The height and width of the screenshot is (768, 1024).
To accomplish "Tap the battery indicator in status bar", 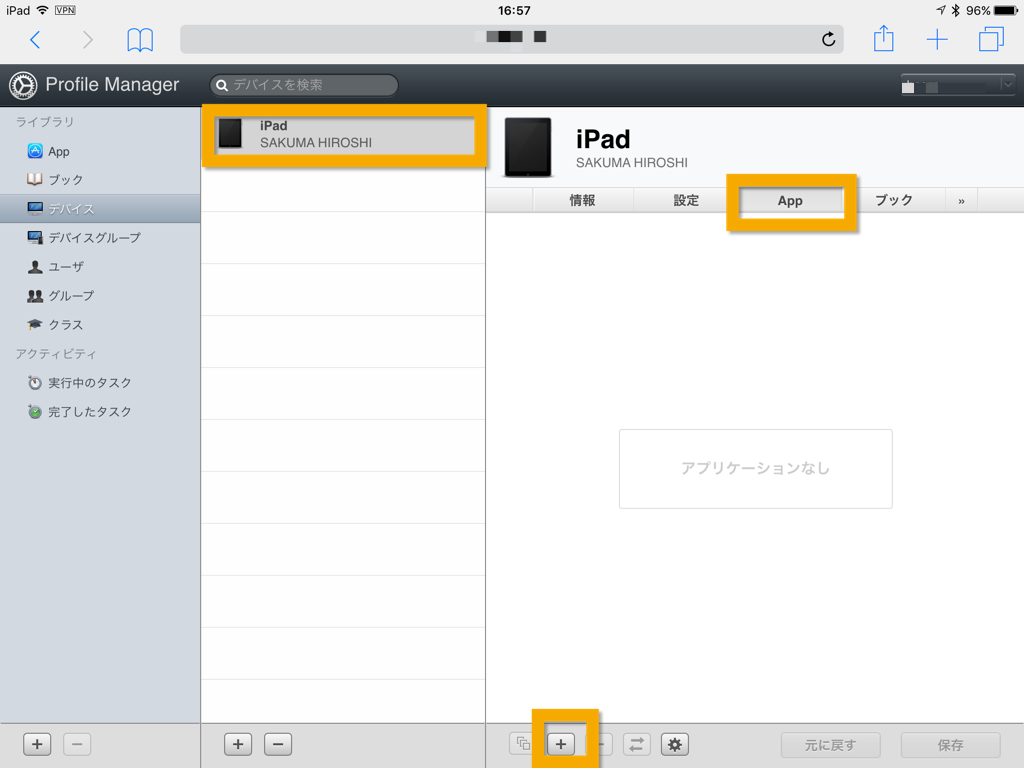I will [x=1006, y=10].
